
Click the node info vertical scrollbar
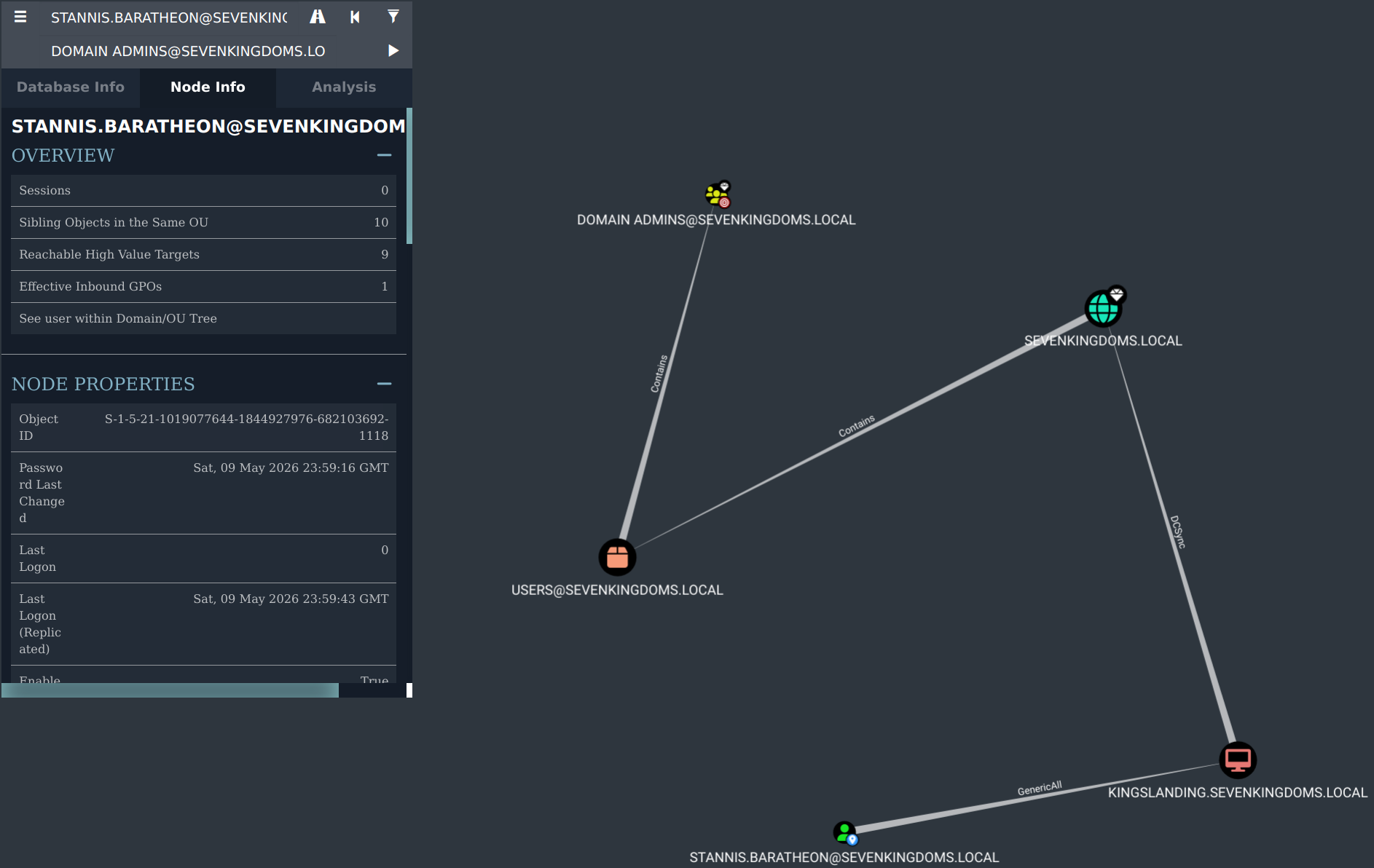(x=409, y=176)
